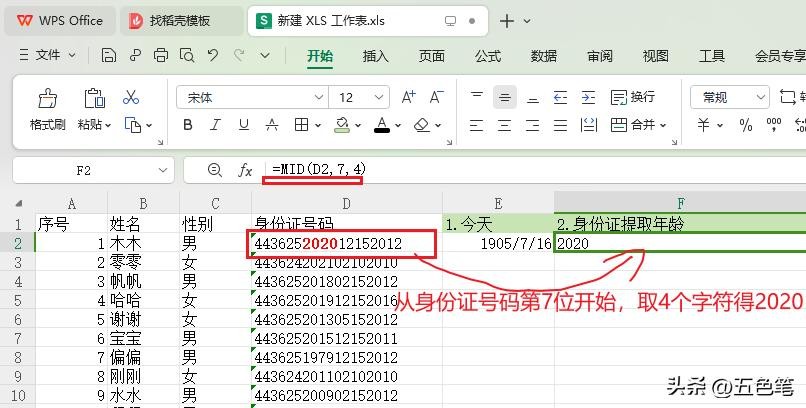Toggle Bold formatting
The height and width of the screenshot is (408, 806).
point(187,125)
